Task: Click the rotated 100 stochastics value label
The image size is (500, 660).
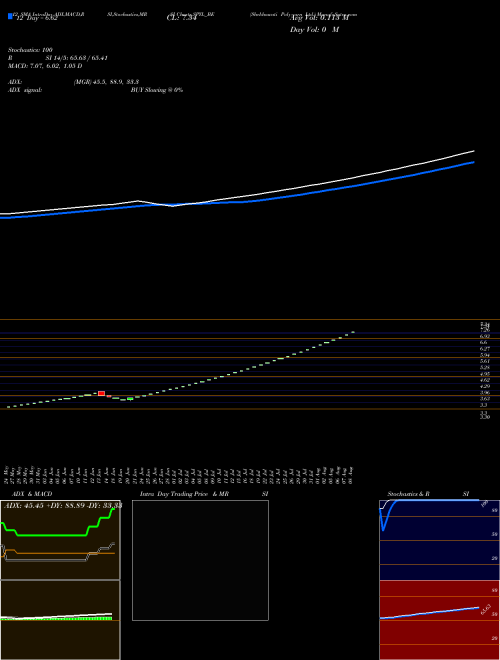Action: [484, 503]
